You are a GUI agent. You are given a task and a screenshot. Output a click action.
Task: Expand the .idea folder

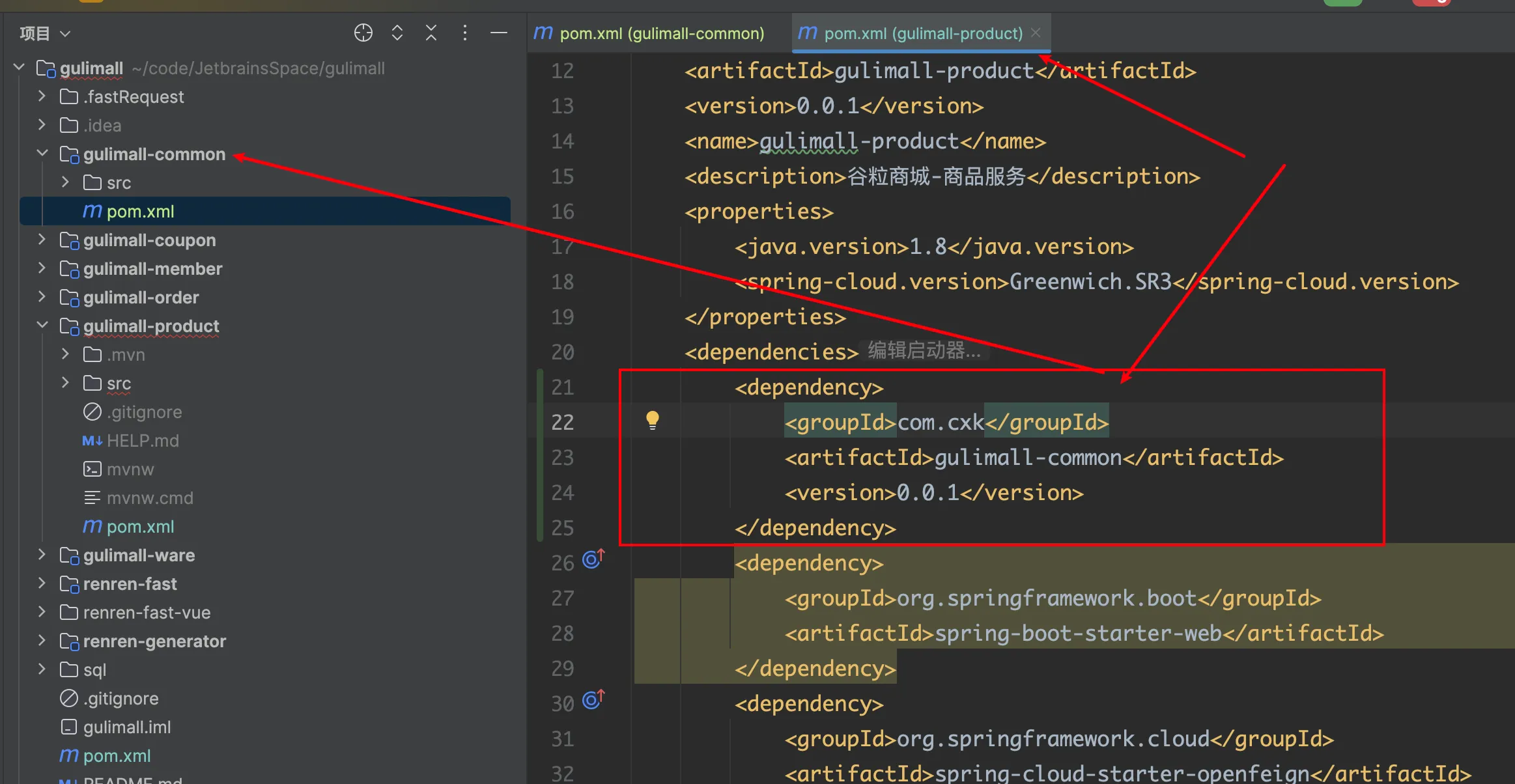pyautogui.click(x=42, y=124)
